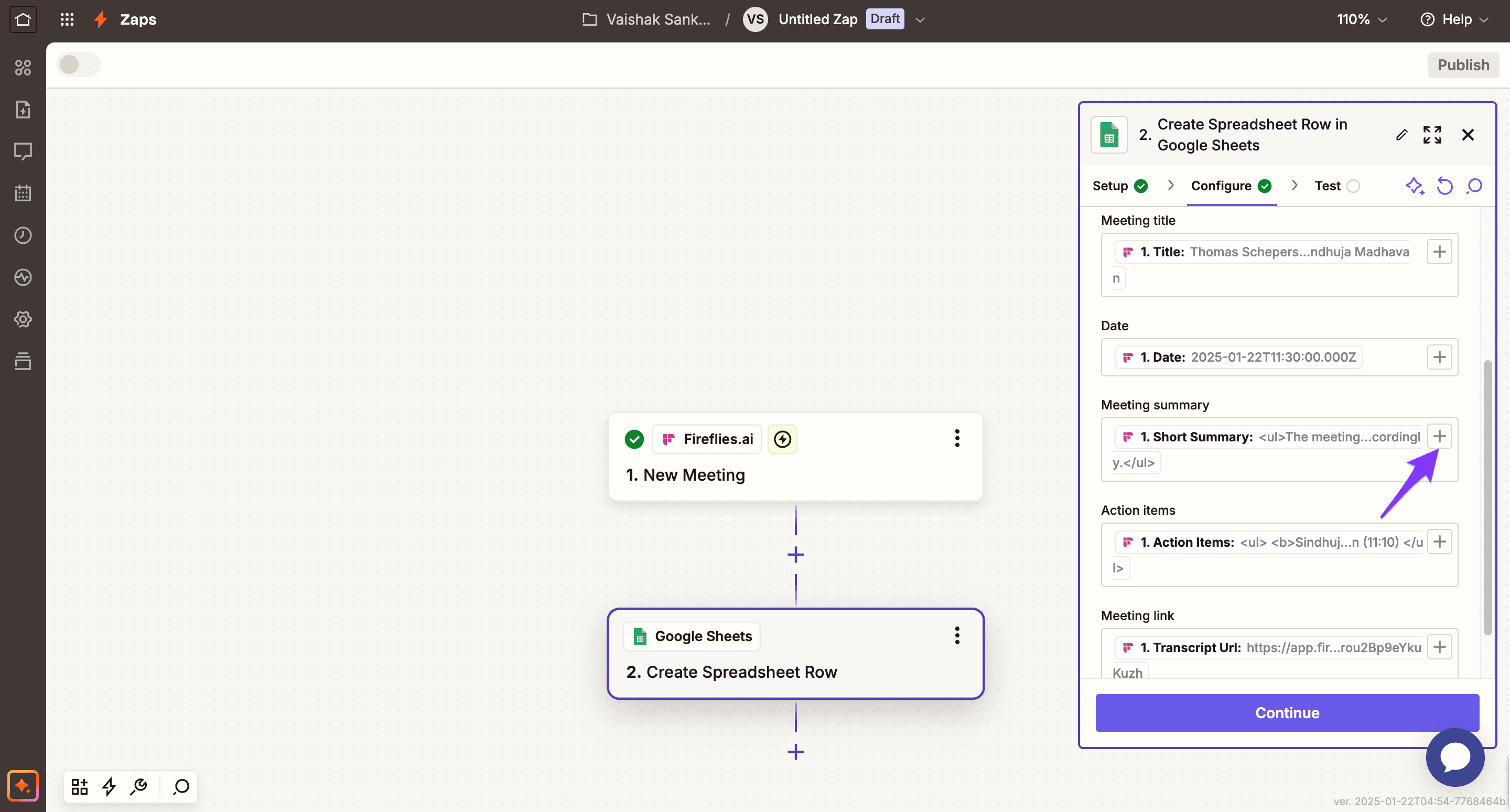Click the Short Summary mapped pill
The height and width of the screenshot is (812, 1510).
coord(1267,437)
